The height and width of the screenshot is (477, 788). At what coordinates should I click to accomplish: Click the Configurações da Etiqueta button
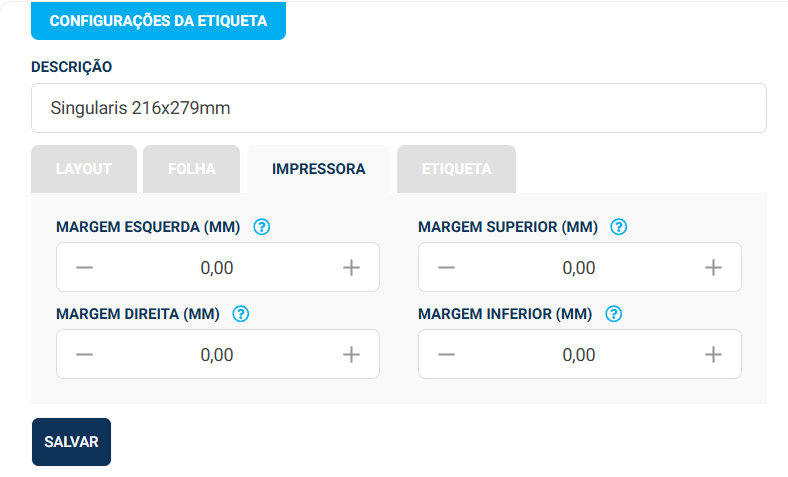(158, 21)
